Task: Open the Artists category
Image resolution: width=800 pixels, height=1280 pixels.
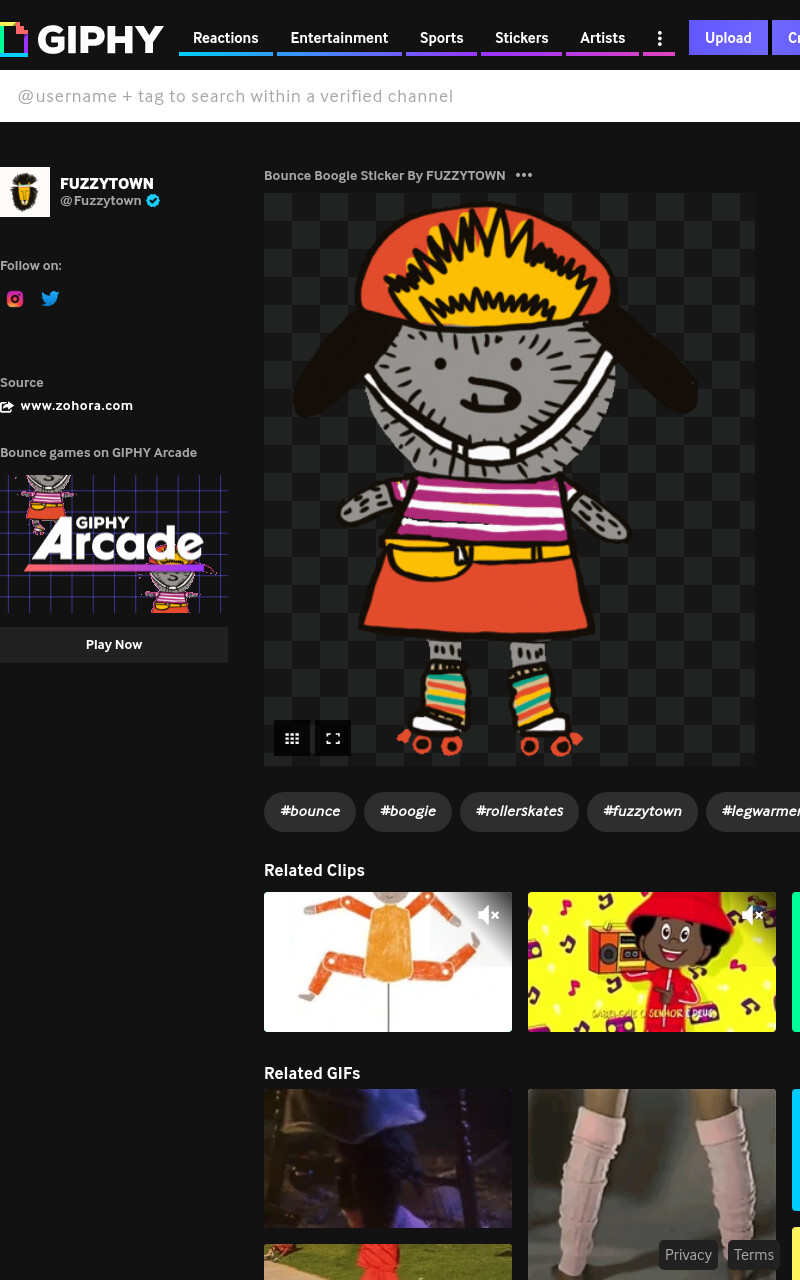Action: pyautogui.click(x=602, y=38)
